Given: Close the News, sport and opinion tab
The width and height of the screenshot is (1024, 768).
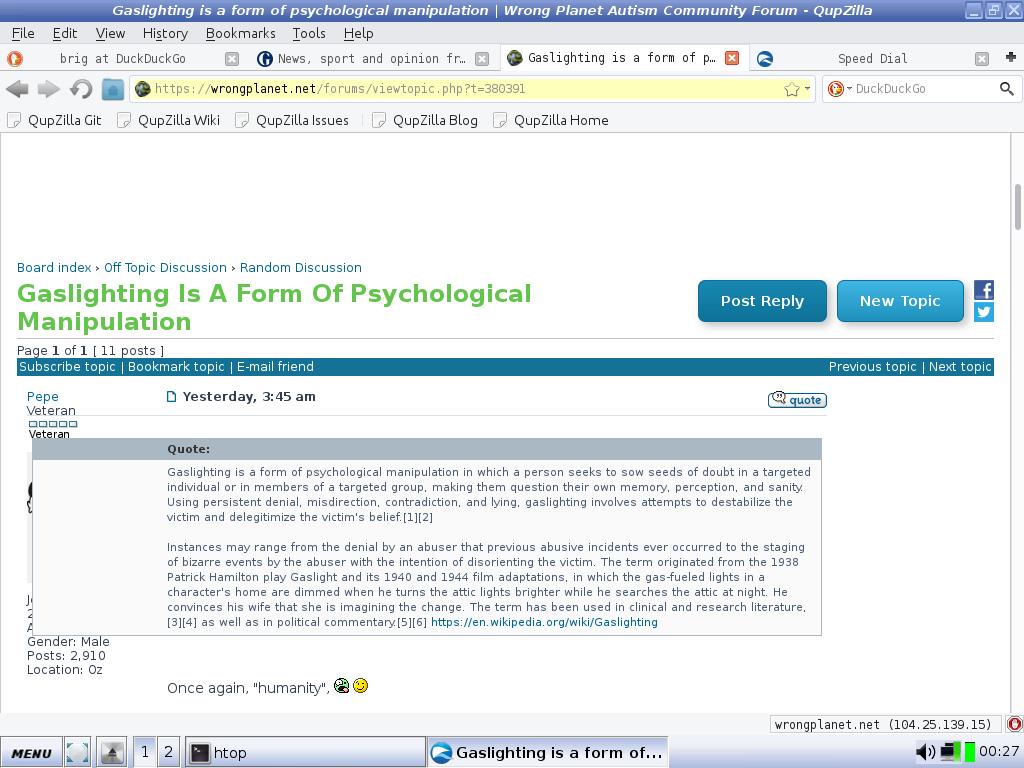Looking at the screenshot, I should point(482,59).
